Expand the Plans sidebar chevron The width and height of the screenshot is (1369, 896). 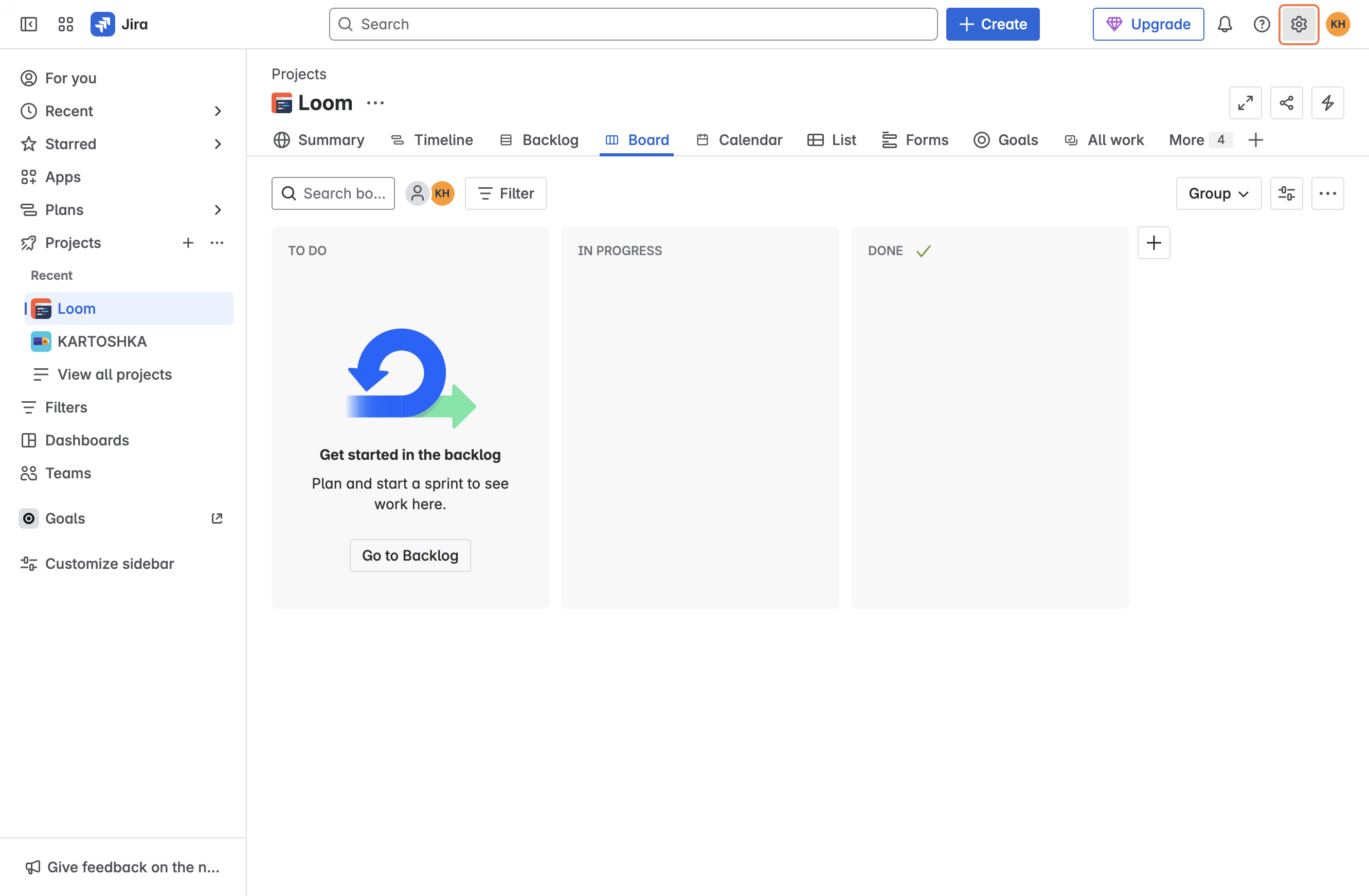pyautogui.click(x=218, y=210)
